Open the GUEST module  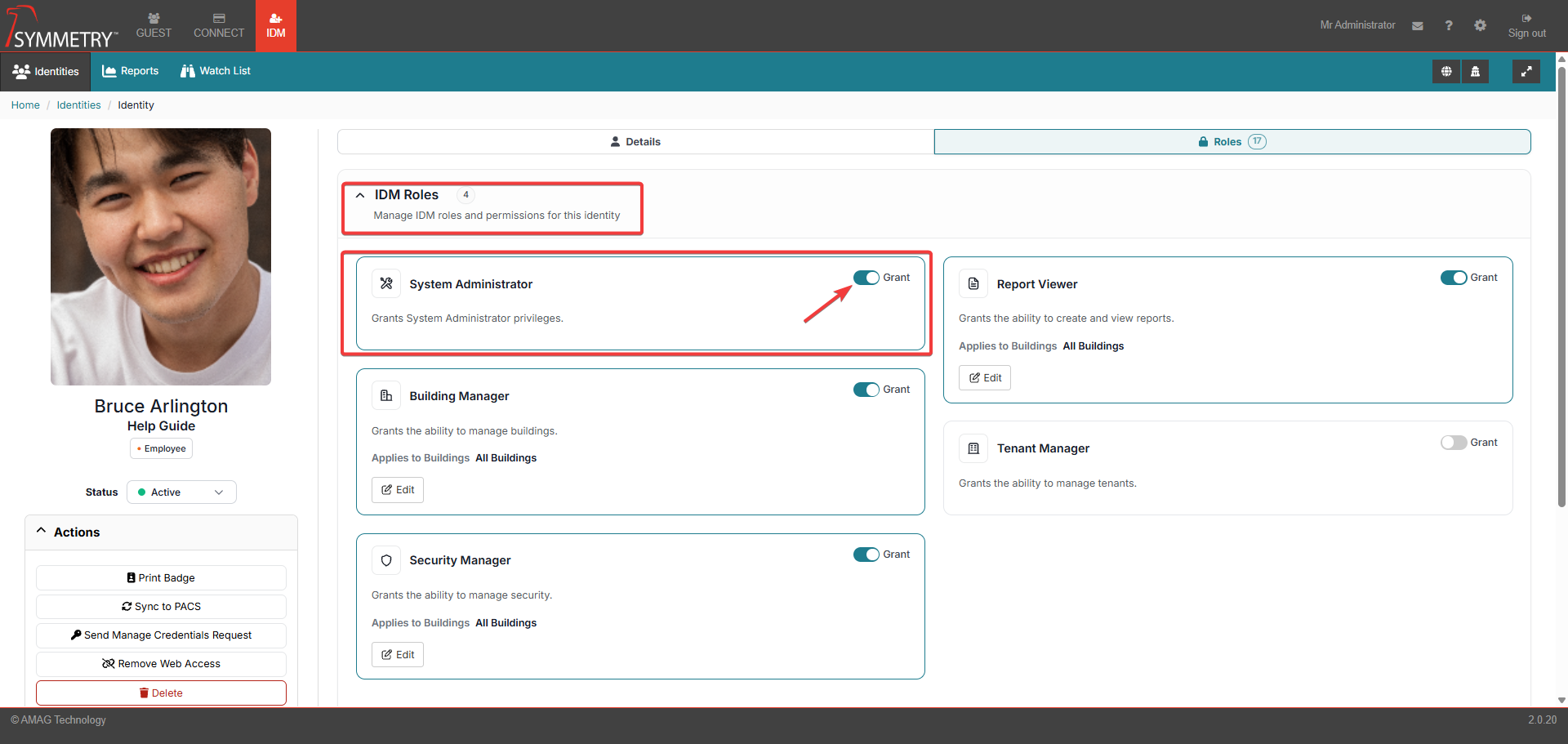coord(154,26)
